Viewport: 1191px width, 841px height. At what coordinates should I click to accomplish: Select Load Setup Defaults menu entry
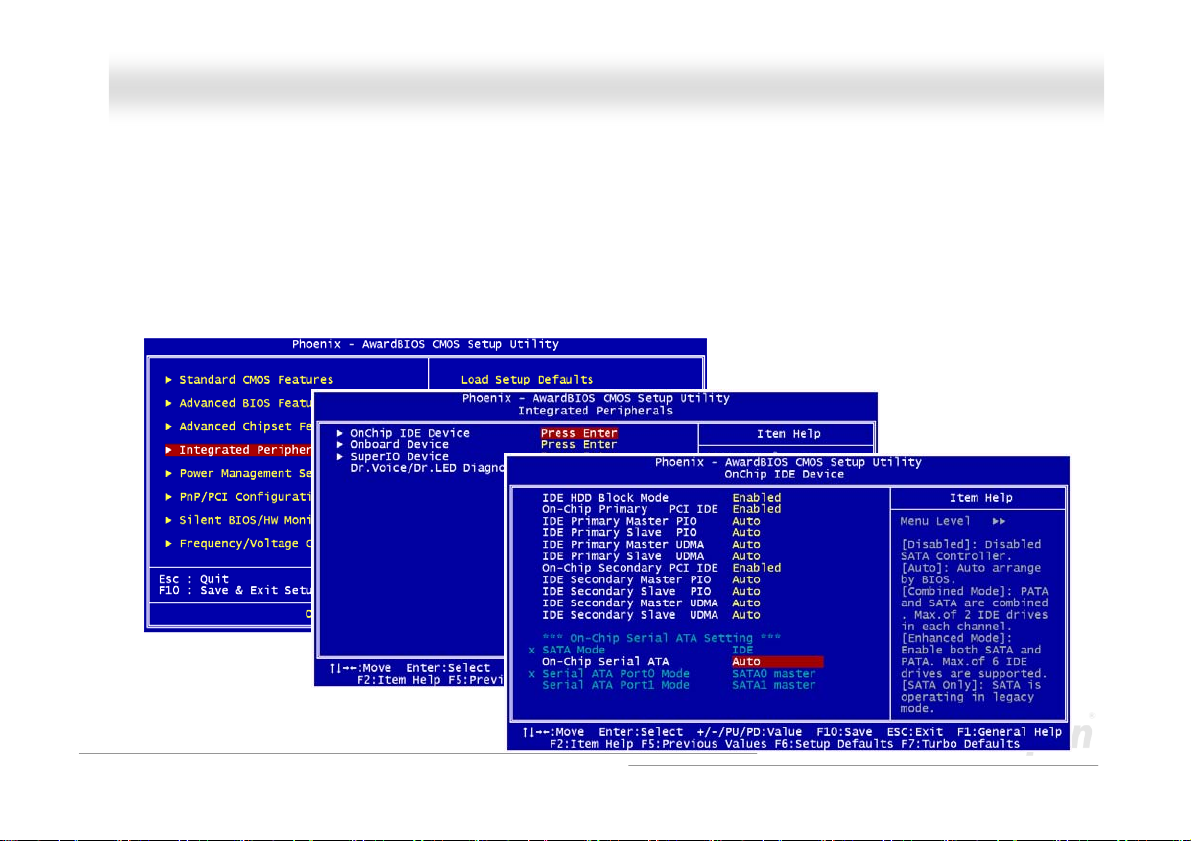[x=526, y=380]
